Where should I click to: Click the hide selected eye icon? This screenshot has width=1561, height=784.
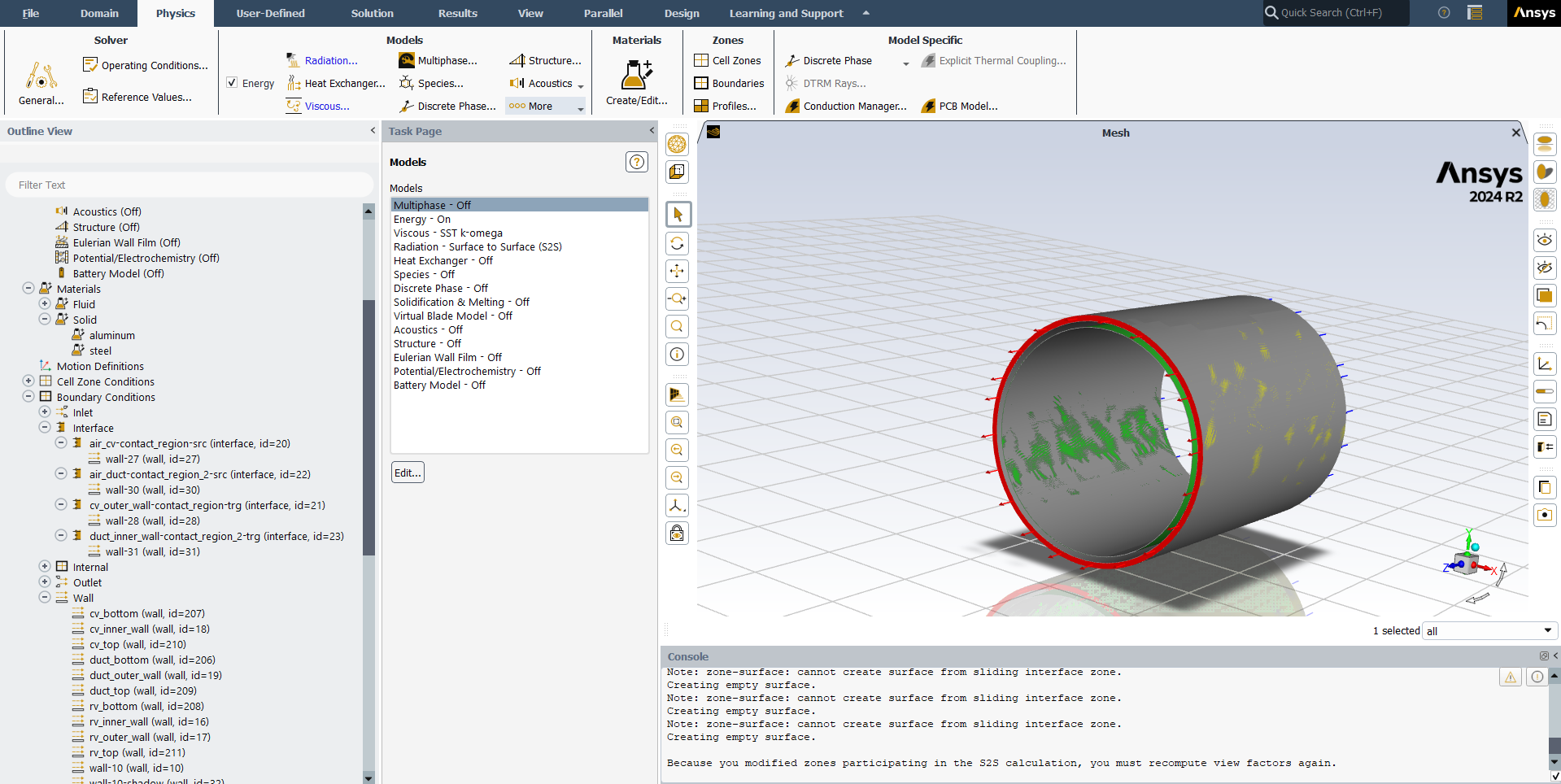tap(1545, 268)
